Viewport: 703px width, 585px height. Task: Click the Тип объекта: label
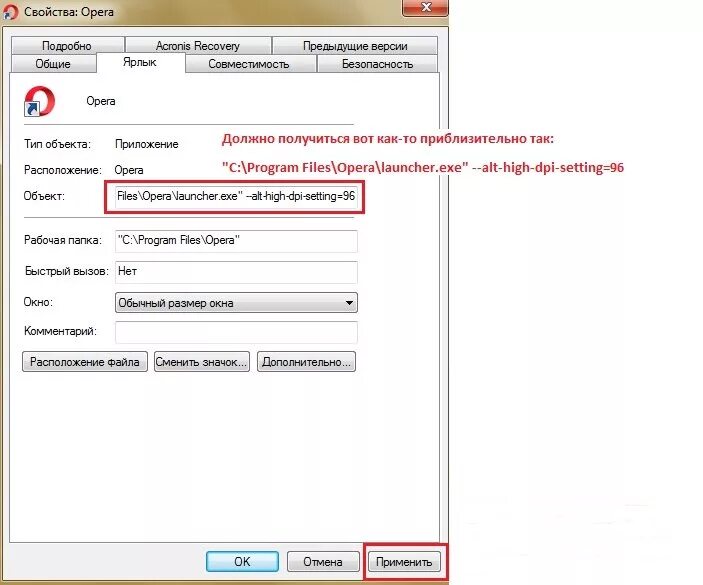(x=57, y=144)
